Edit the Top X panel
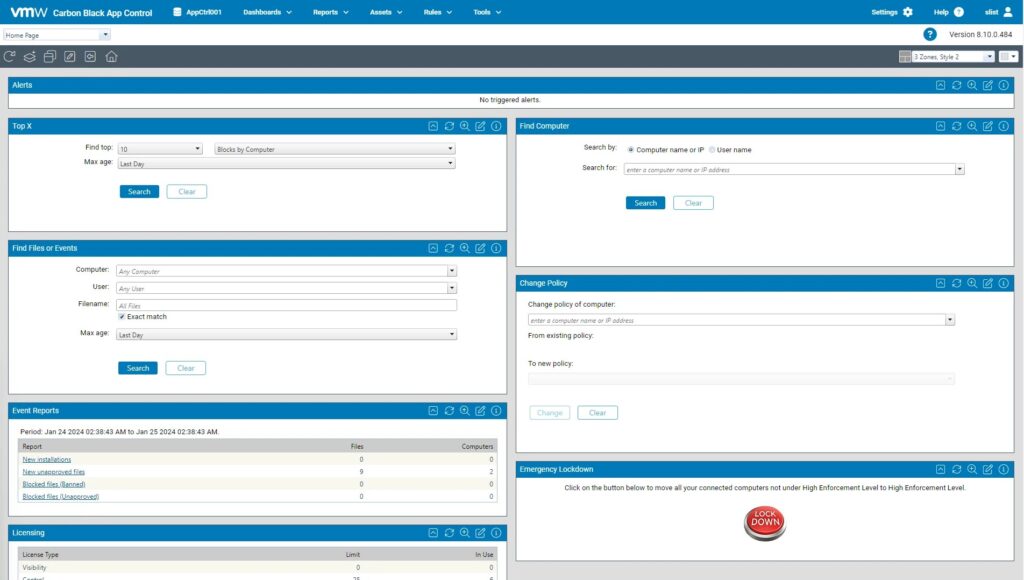Screen dimensions: 1024x580 [x=480, y=126]
